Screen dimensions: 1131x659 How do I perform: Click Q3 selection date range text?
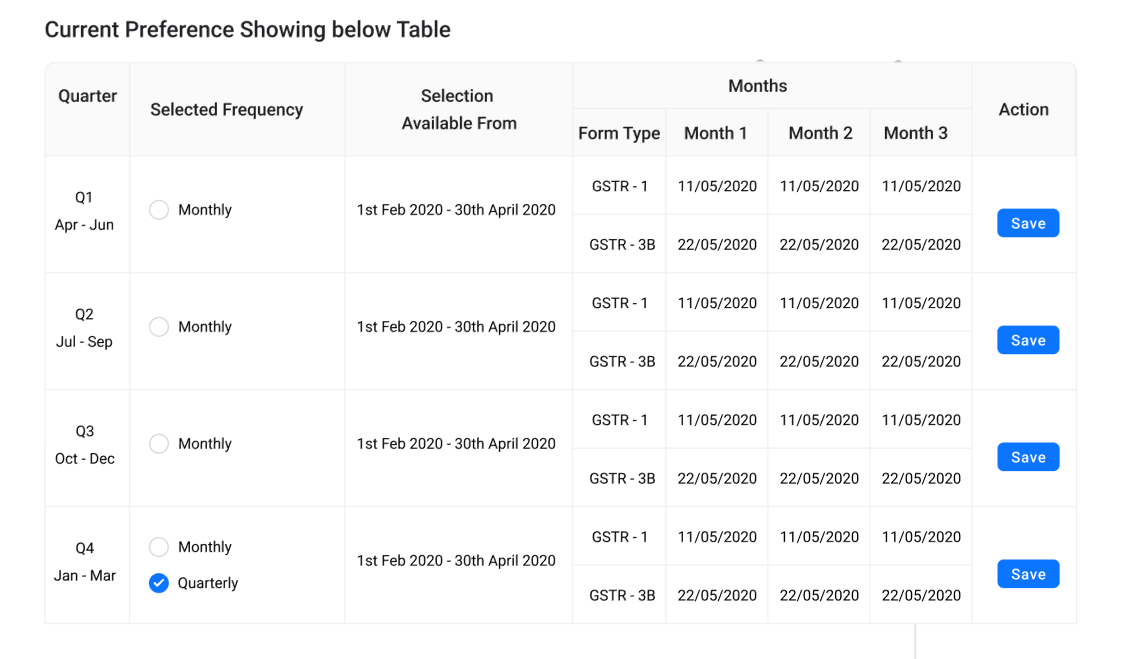456,443
